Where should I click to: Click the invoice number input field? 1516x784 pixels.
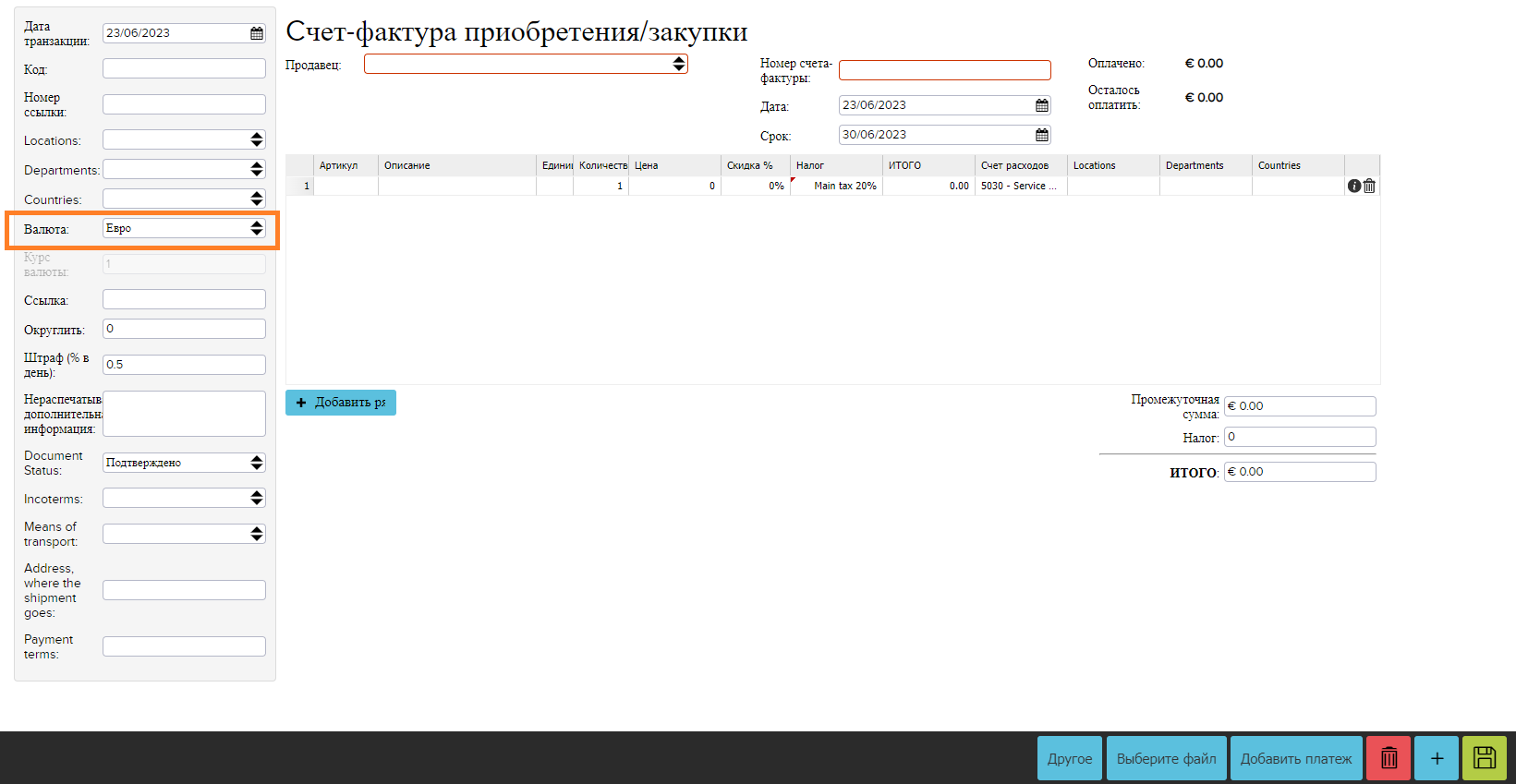click(944, 70)
